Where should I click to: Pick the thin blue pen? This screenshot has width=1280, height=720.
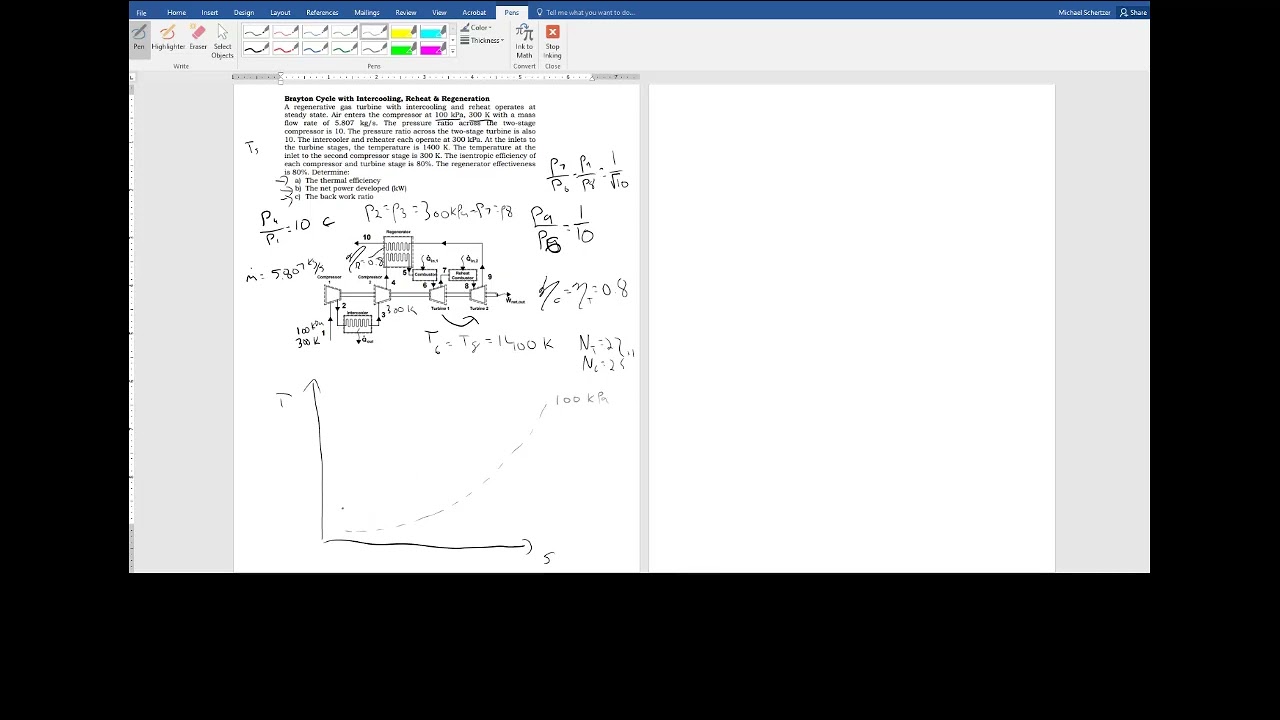(x=315, y=32)
